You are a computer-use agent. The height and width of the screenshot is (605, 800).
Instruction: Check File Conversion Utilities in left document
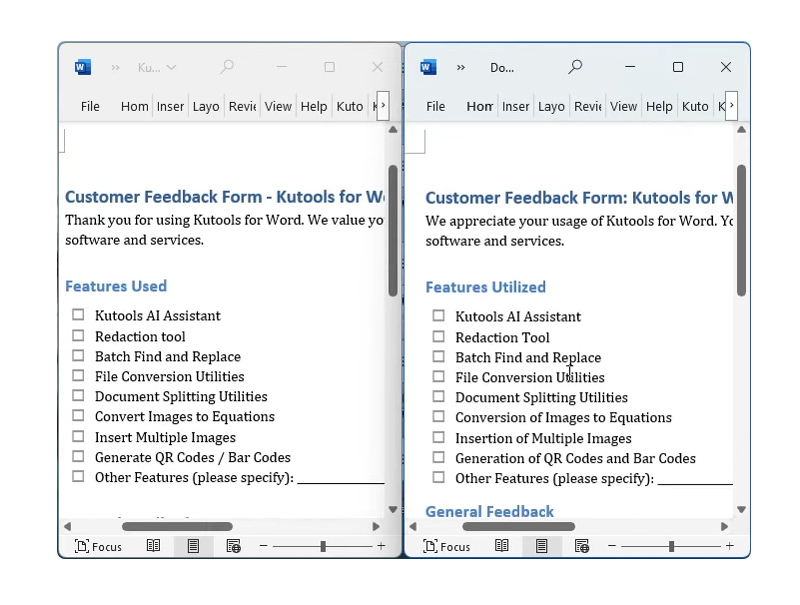pyautogui.click(x=78, y=375)
